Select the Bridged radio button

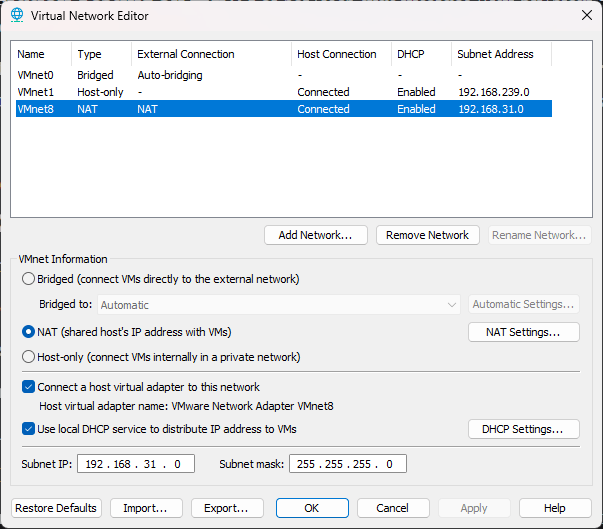(29, 279)
